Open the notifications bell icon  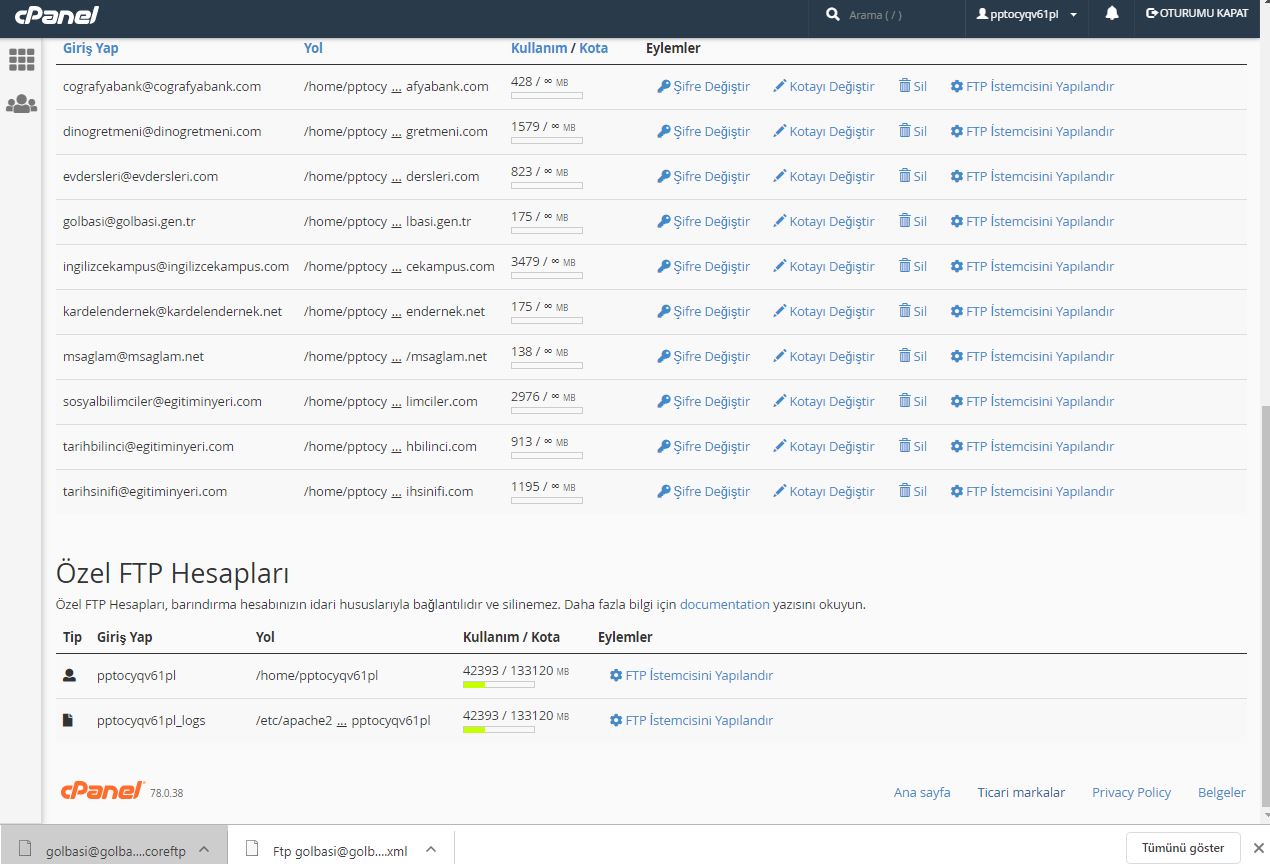coord(1112,15)
